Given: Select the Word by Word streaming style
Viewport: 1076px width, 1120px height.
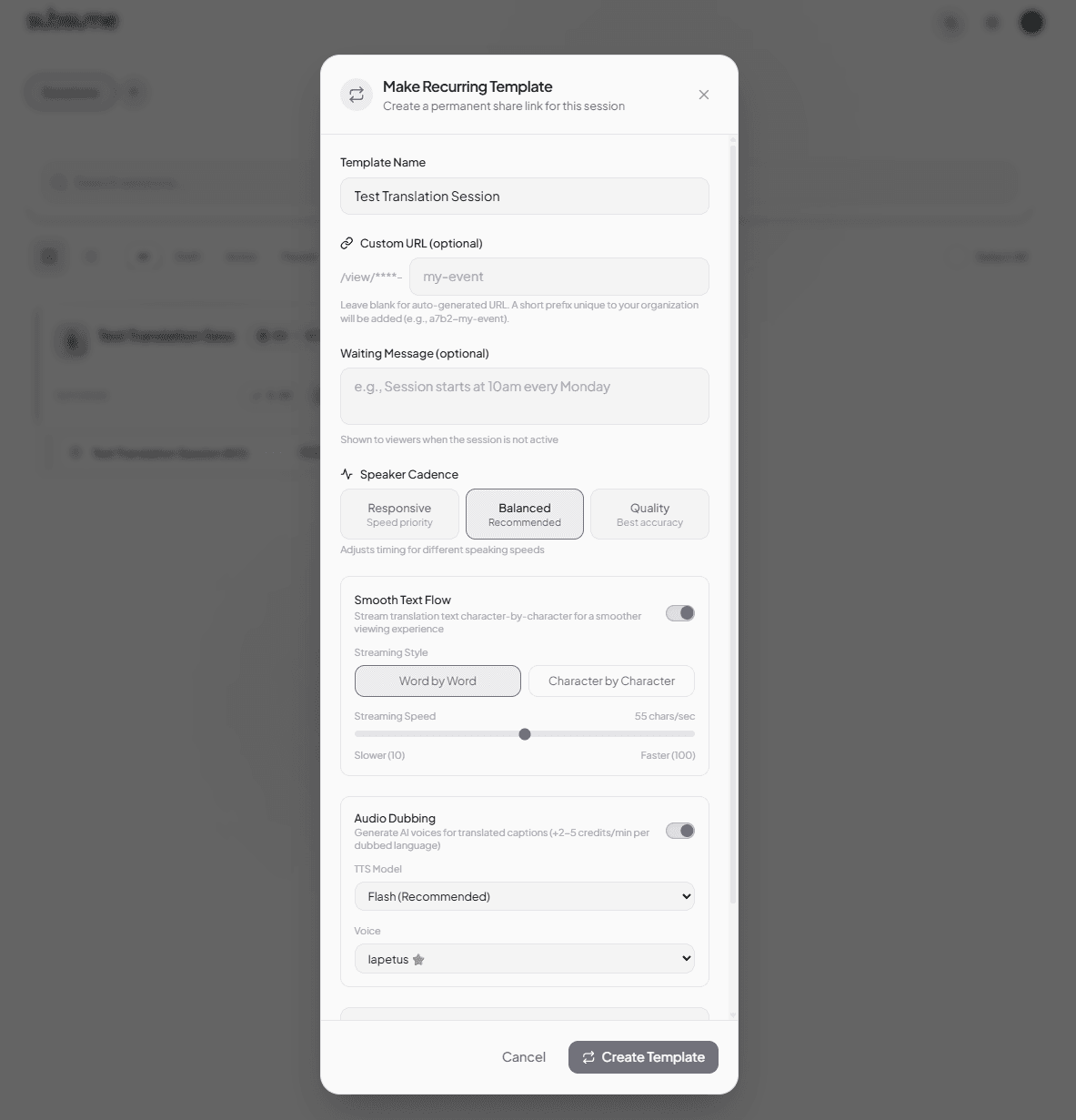Looking at the screenshot, I should pyautogui.click(x=437, y=681).
